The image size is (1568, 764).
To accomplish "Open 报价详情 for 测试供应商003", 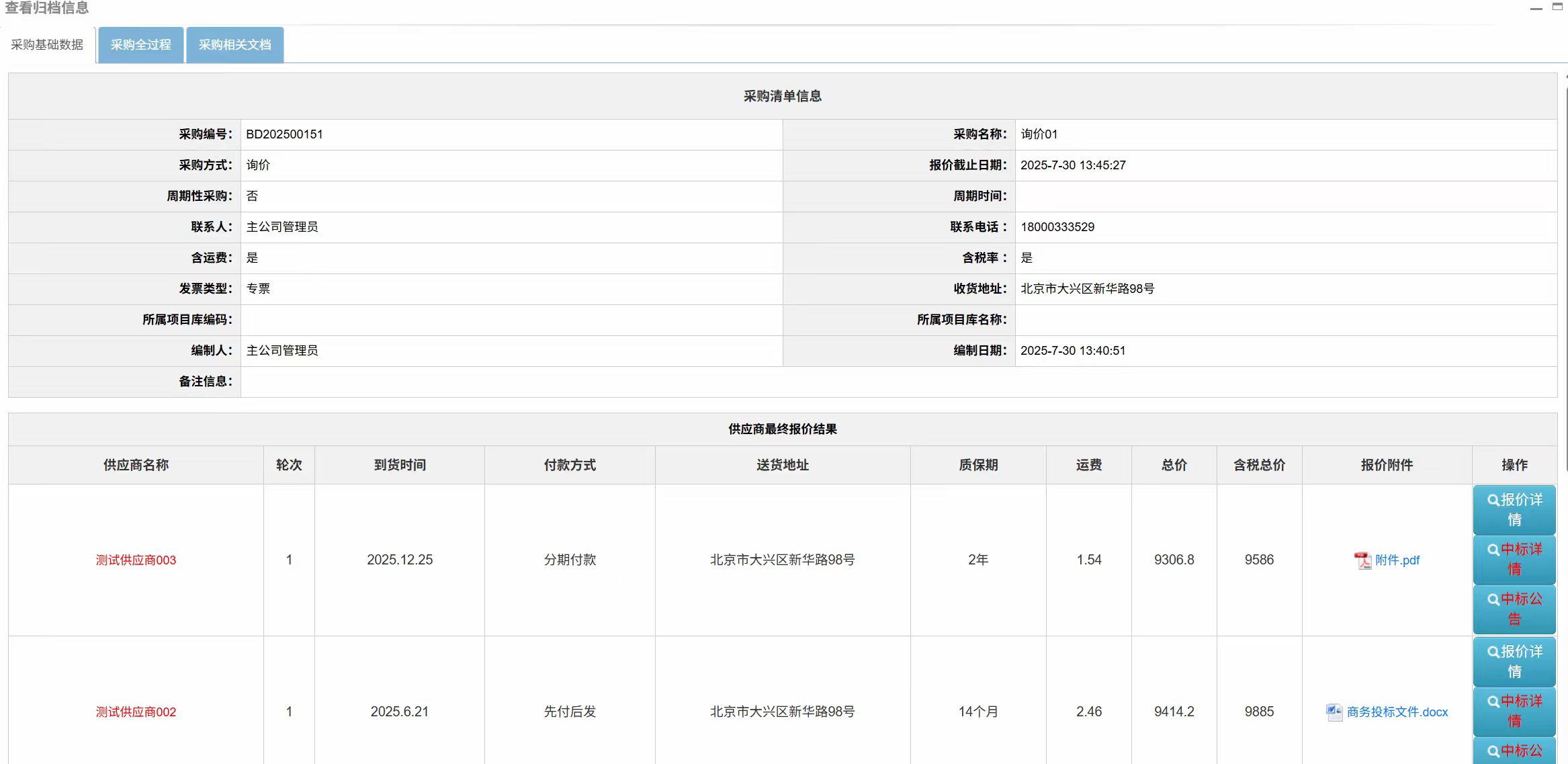I will [1514, 509].
